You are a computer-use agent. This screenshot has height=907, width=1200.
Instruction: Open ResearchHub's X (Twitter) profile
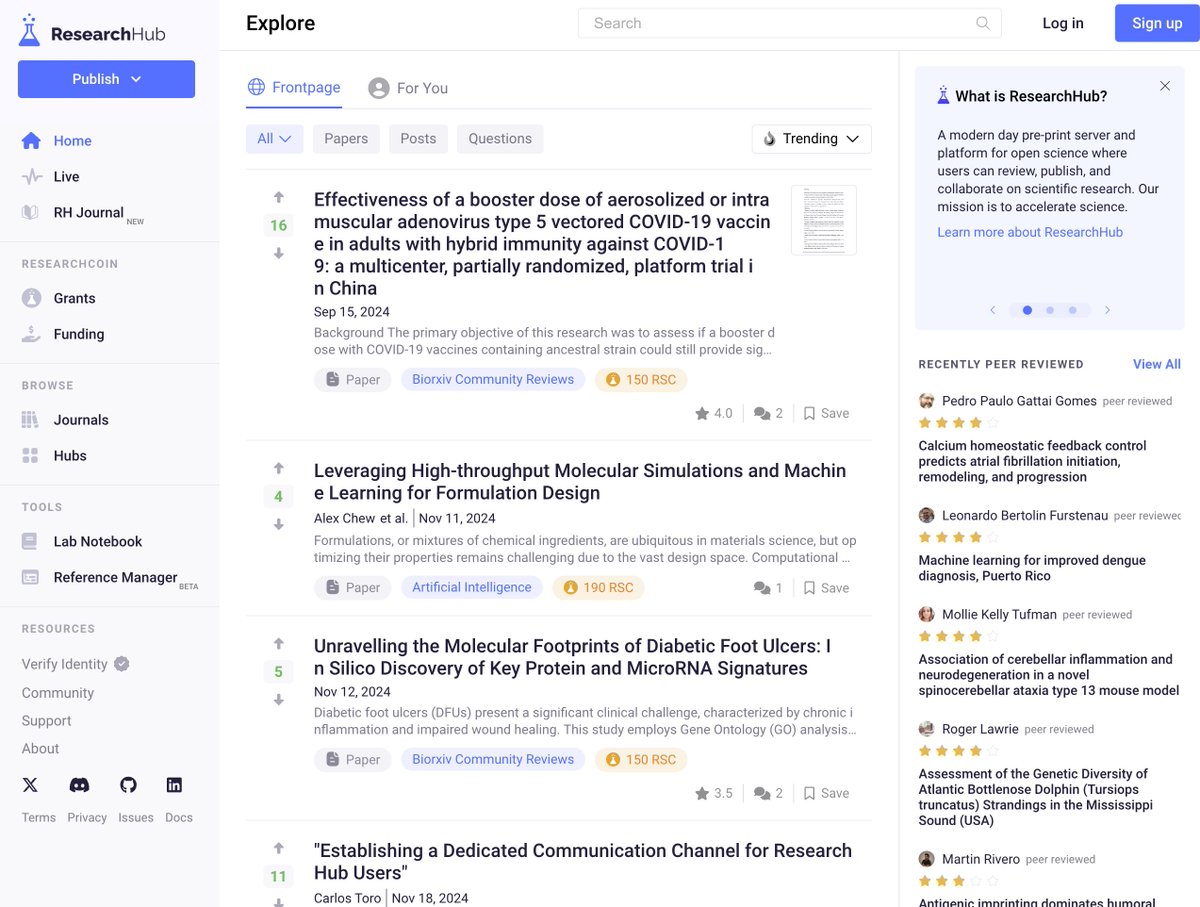coord(31,785)
